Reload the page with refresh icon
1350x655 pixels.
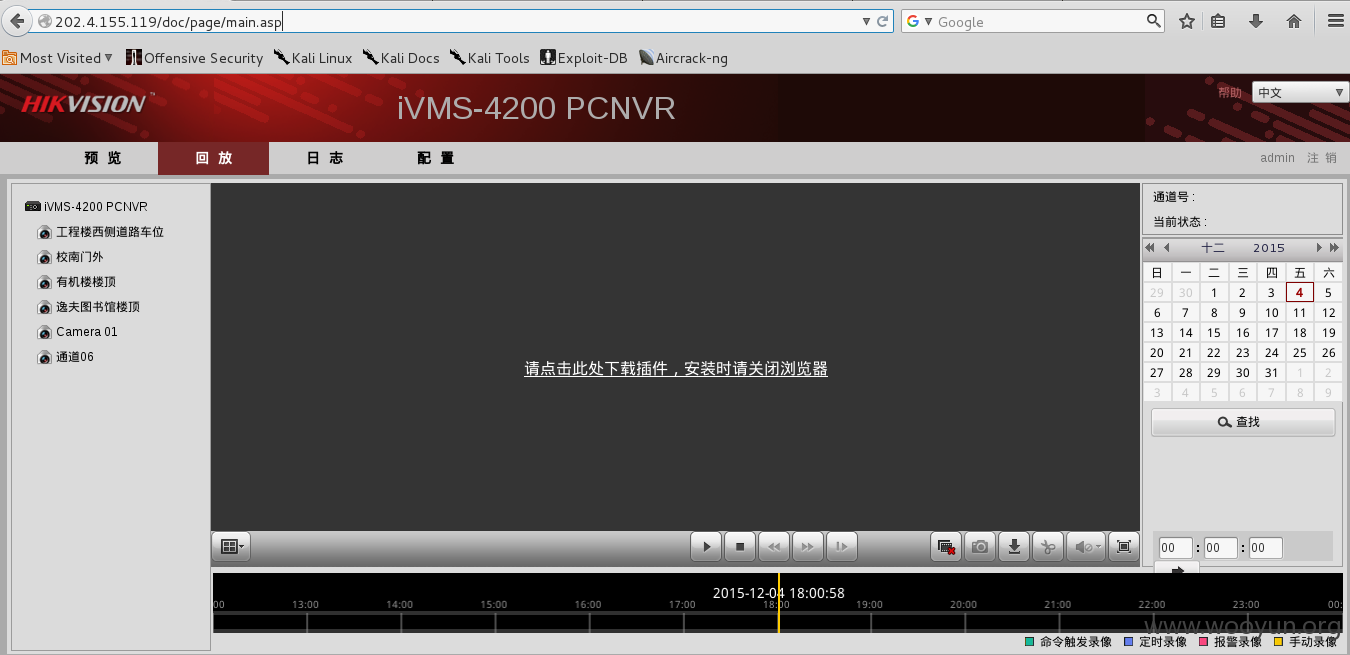coord(883,21)
